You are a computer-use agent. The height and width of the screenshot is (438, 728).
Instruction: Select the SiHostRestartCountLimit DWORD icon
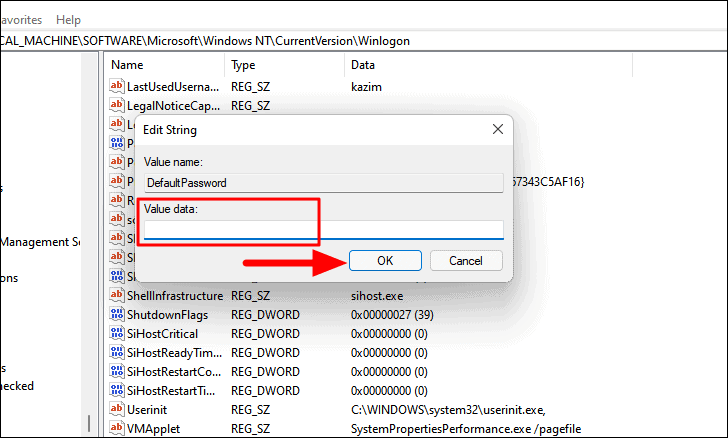117,371
